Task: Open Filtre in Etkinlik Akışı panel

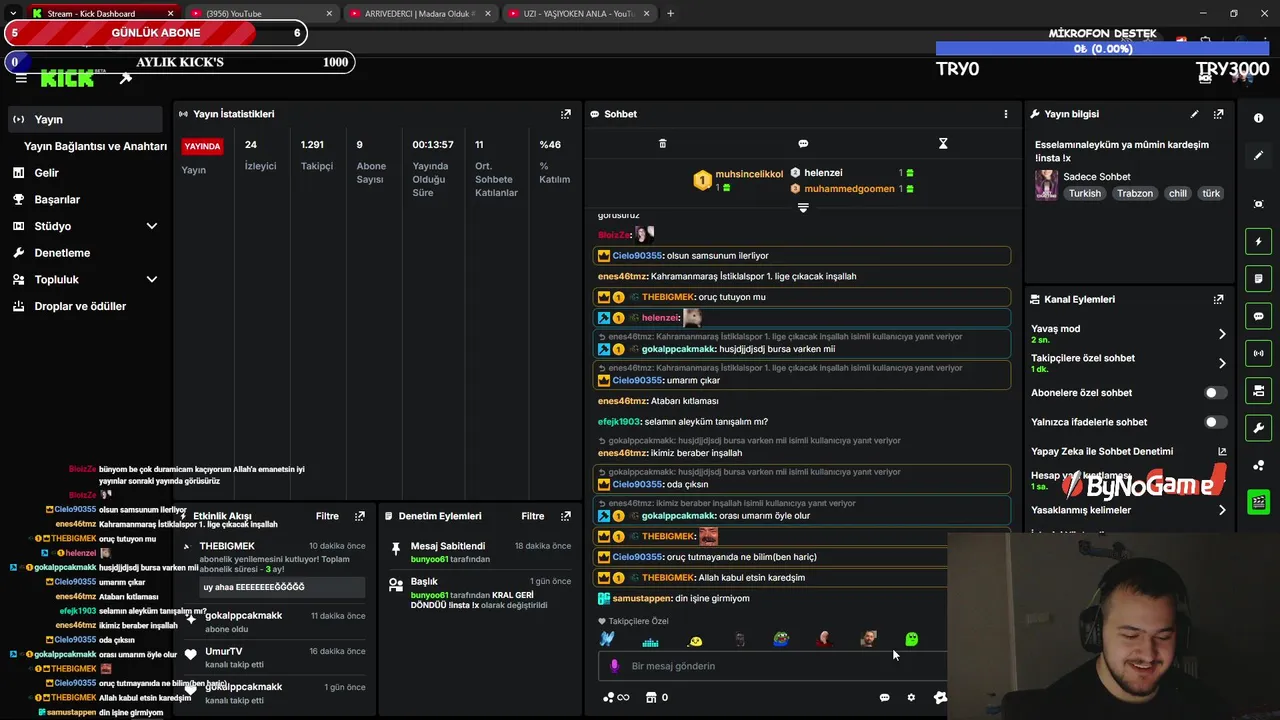Action: point(327,516)
